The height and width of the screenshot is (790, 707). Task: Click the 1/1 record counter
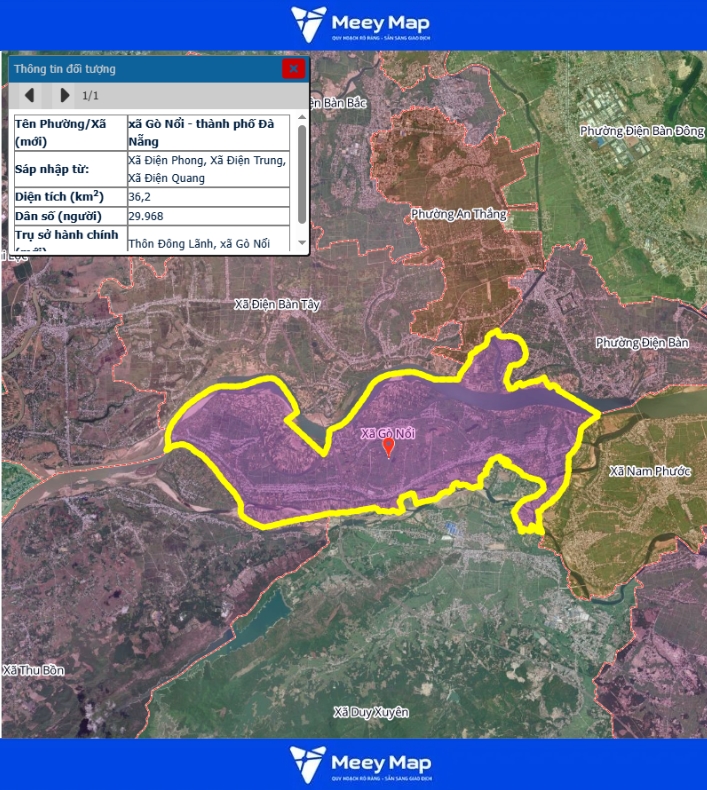pos(90,95)
